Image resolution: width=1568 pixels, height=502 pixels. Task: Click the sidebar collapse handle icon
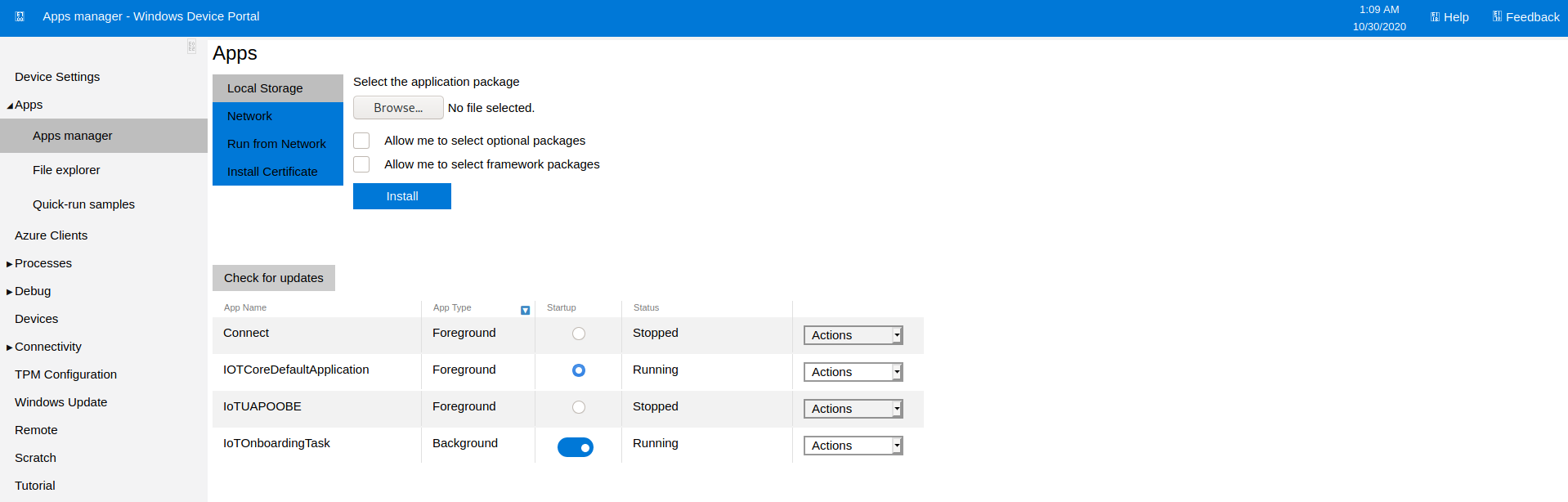(x=191, y=47)
